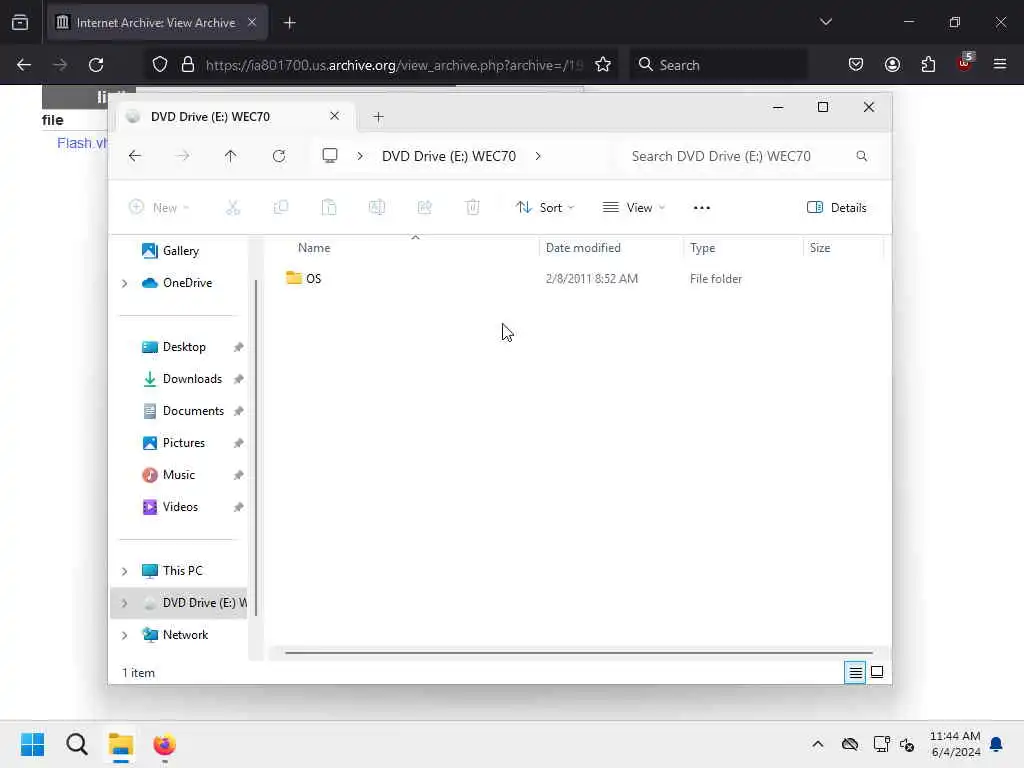Switch to details list view icon in status bar

click(855, 672)
